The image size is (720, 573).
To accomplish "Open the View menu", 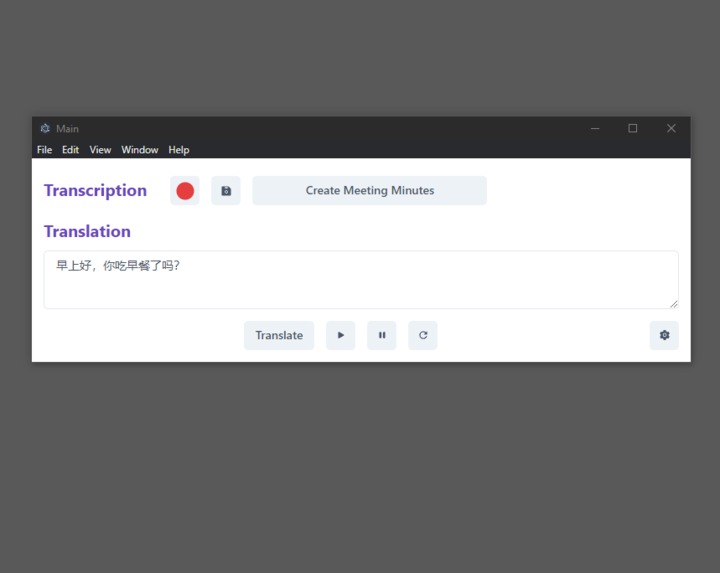I will pos(100,150).
